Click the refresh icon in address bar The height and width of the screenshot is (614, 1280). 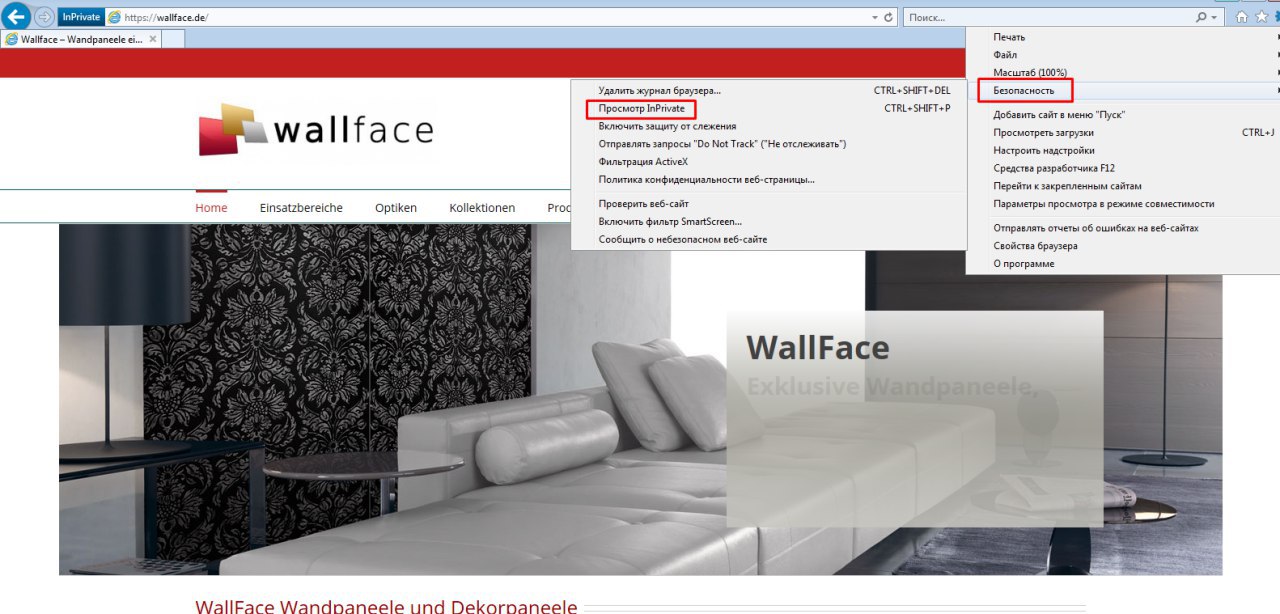pyautogui.click(x=888, y=17)
